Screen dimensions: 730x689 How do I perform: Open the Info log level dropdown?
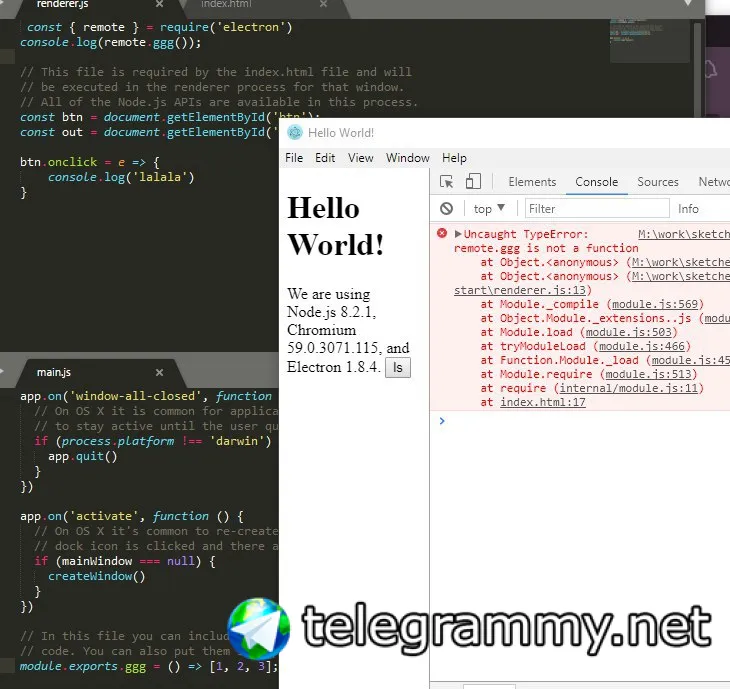[x=688, y=209]
